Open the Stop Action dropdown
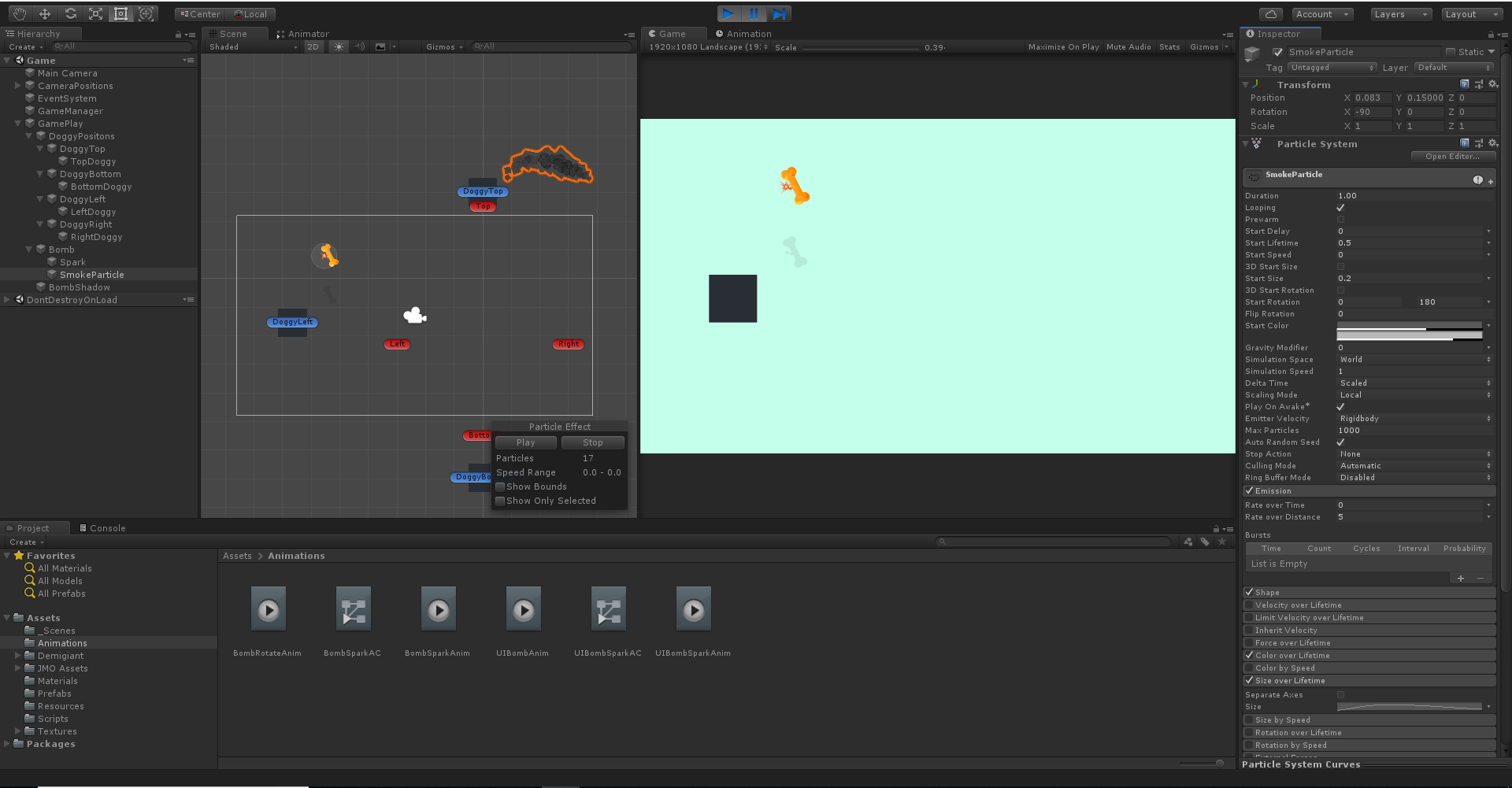Screen dimensions: 1512x788 [1414, 454]
